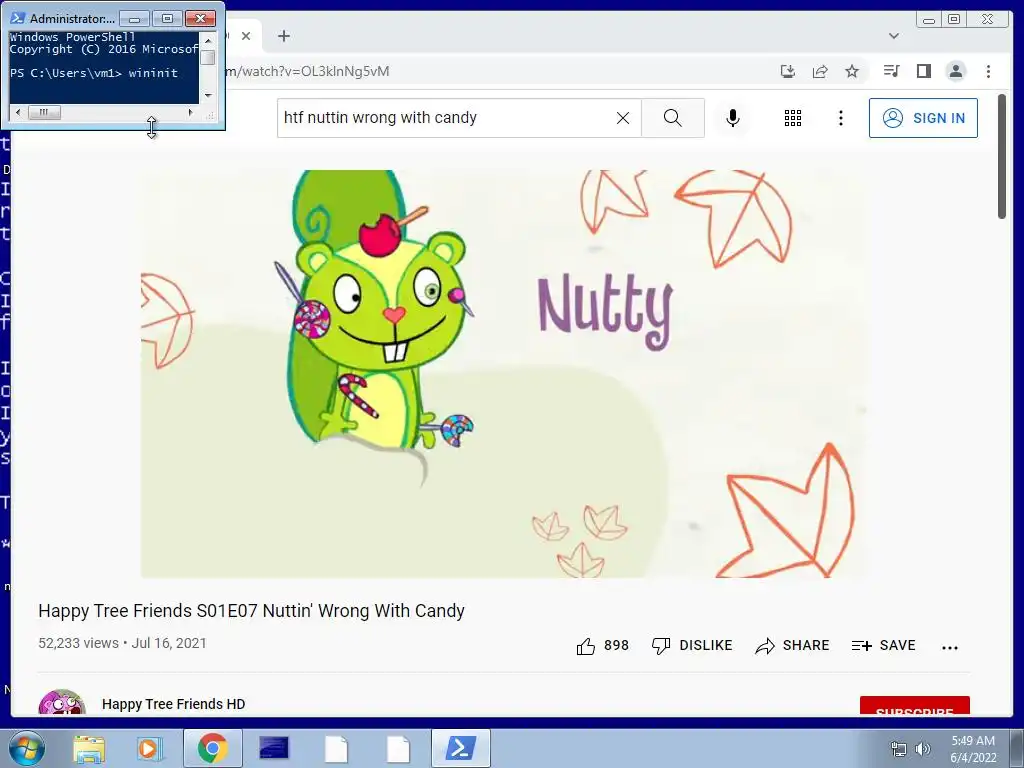Bookmark this tab with the star icon

tap(852, 71)
